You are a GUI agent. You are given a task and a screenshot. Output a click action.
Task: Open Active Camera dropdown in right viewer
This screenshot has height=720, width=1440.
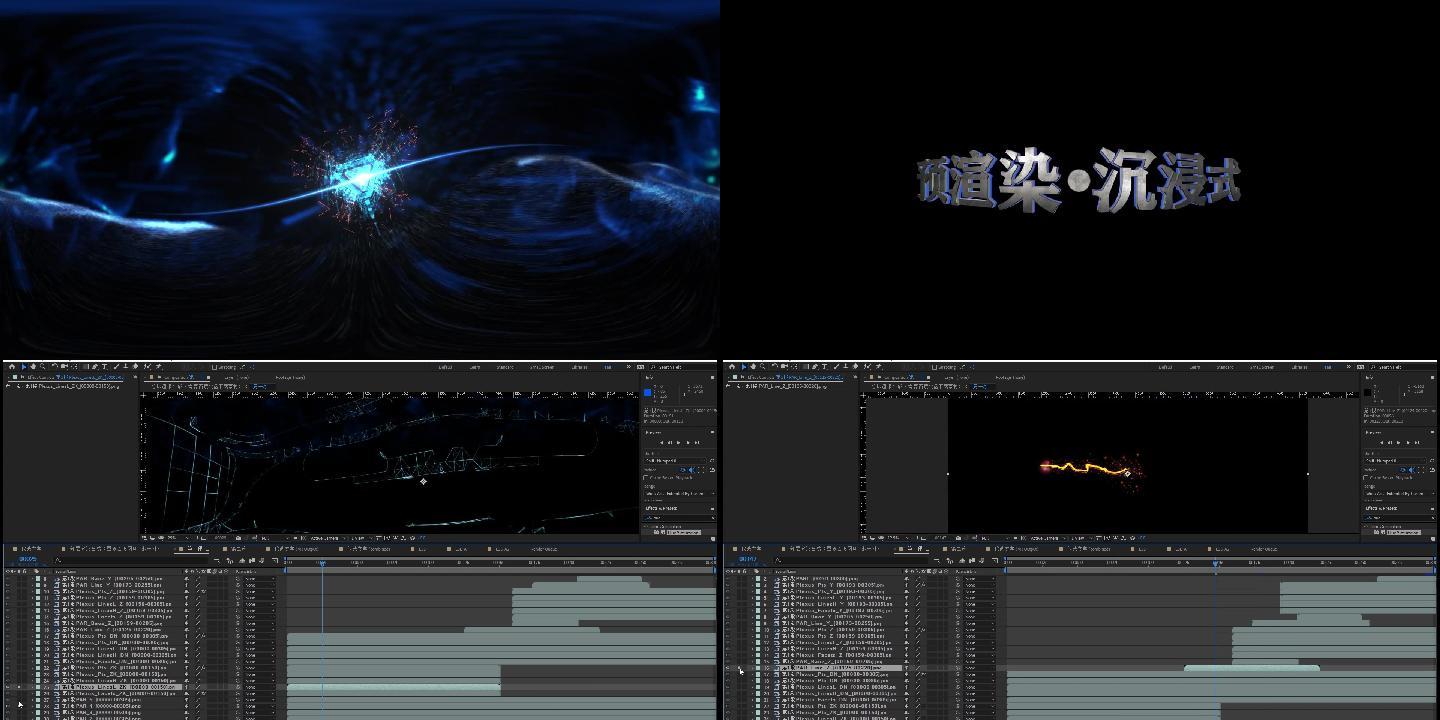(x=1049, y=538)
